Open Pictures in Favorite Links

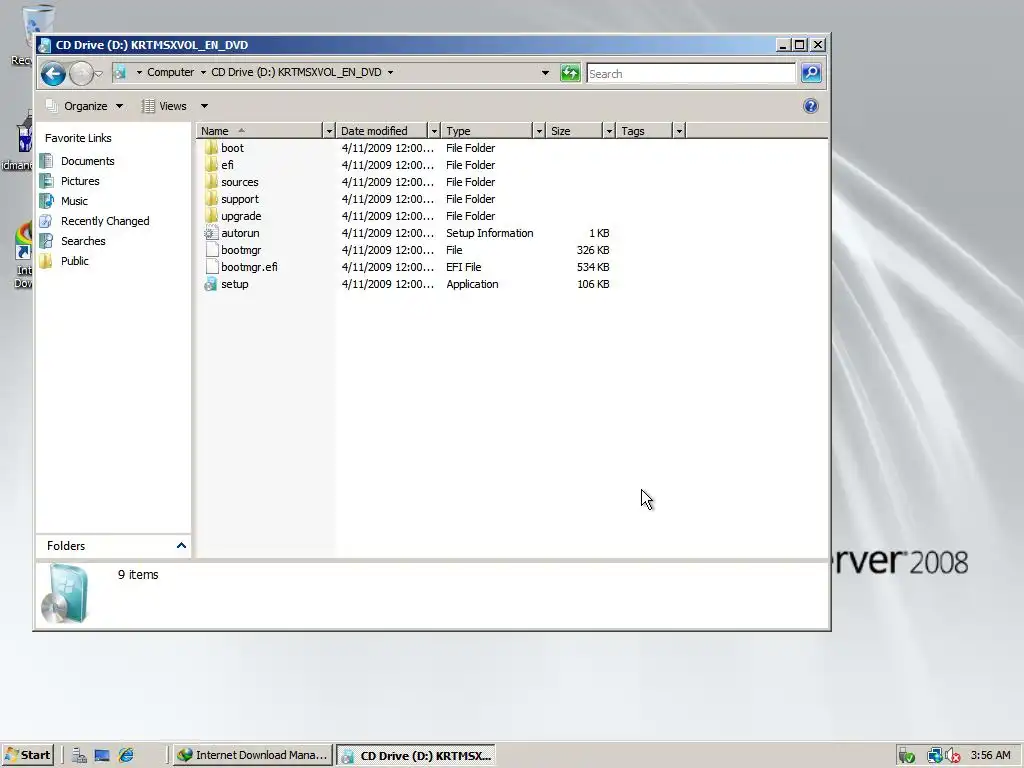point(80,181)
